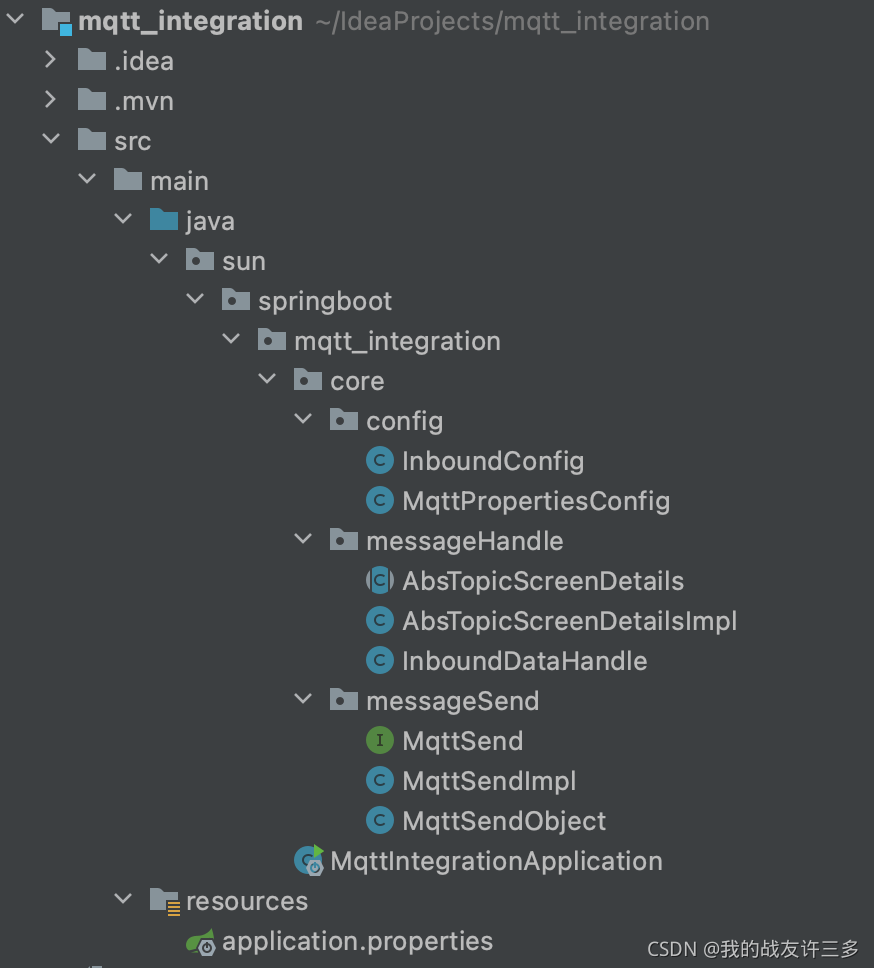Screen dimensions: 874x968
Task: Open the InboundConfig class icon
Action: pyautogui.click(x=380, y=460)
